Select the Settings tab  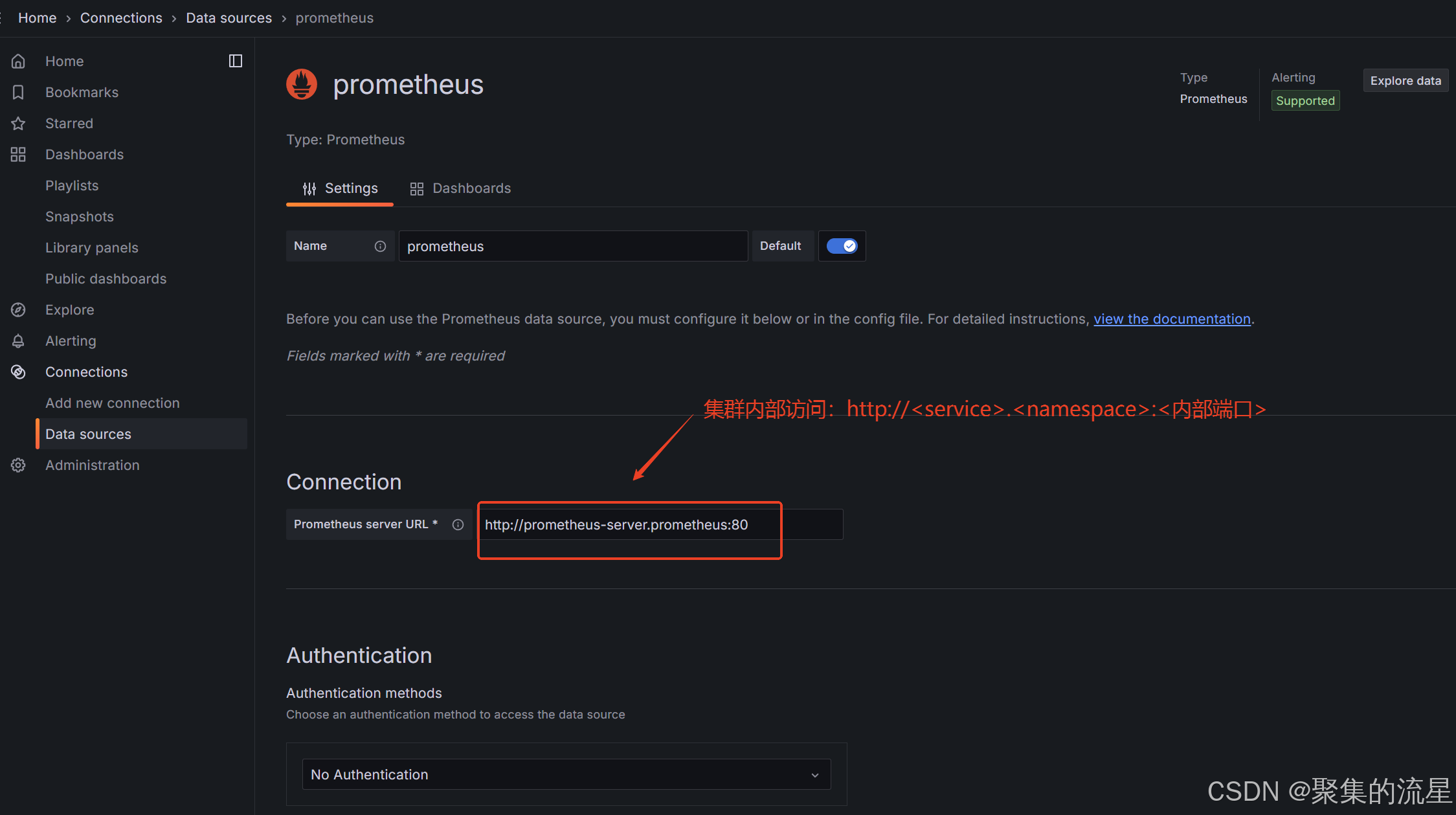340,188
